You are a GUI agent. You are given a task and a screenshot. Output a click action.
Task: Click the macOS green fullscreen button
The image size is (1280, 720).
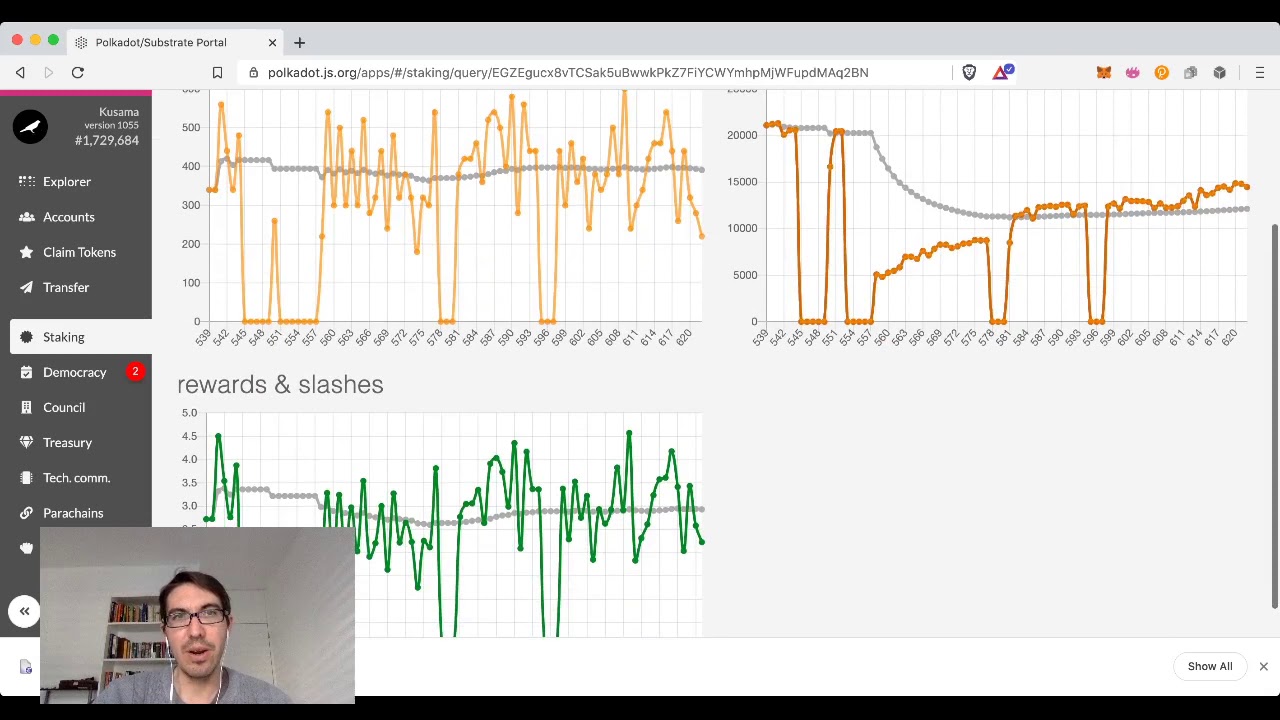pos(53,40)
